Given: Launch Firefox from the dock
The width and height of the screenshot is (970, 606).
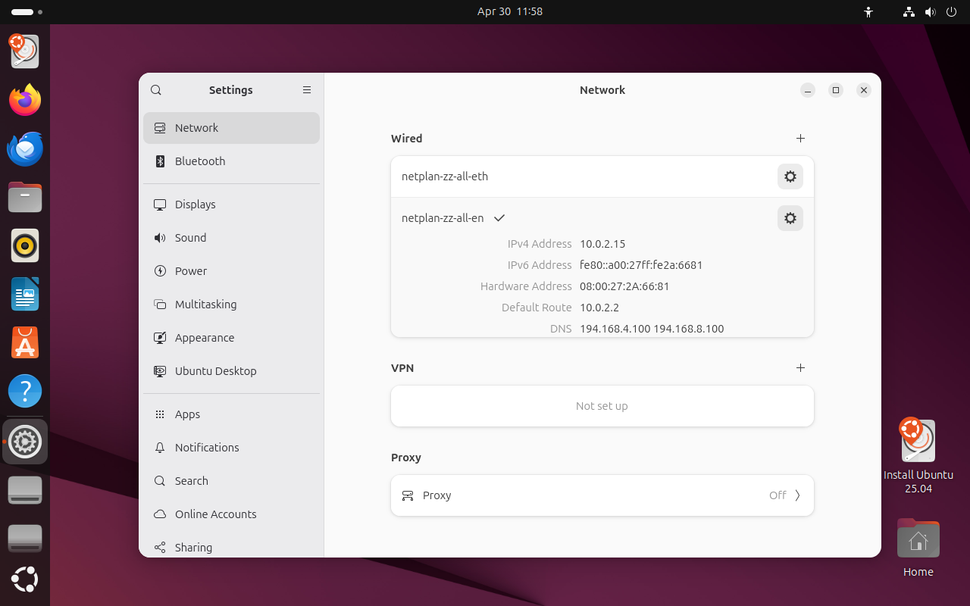Looking at the screenshot, I should pyautogui.click(x=24, y=99).
